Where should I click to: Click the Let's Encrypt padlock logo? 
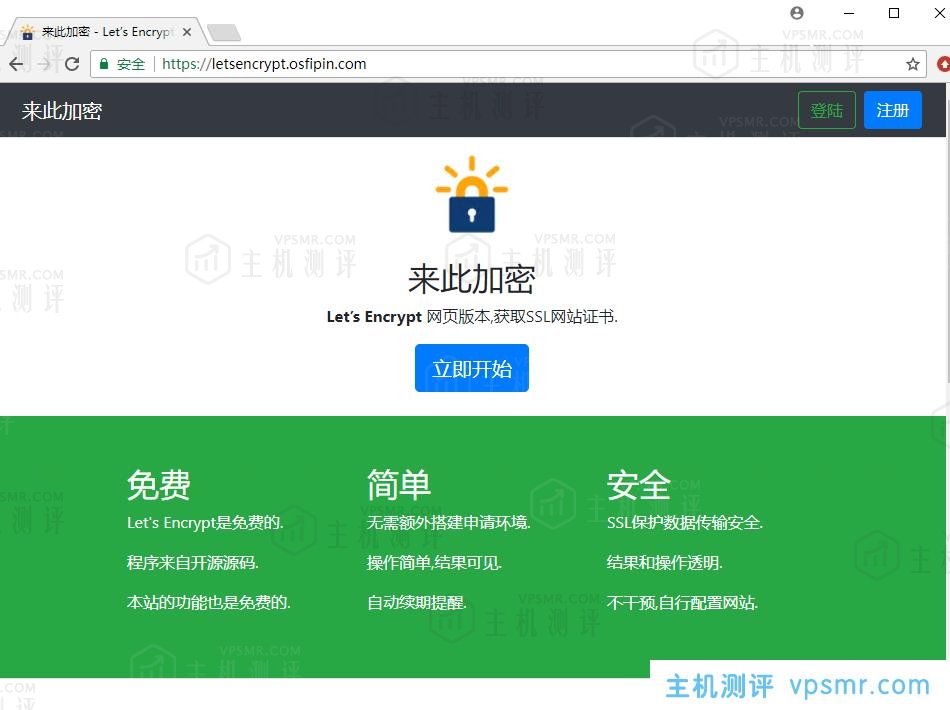click(472, 194)
